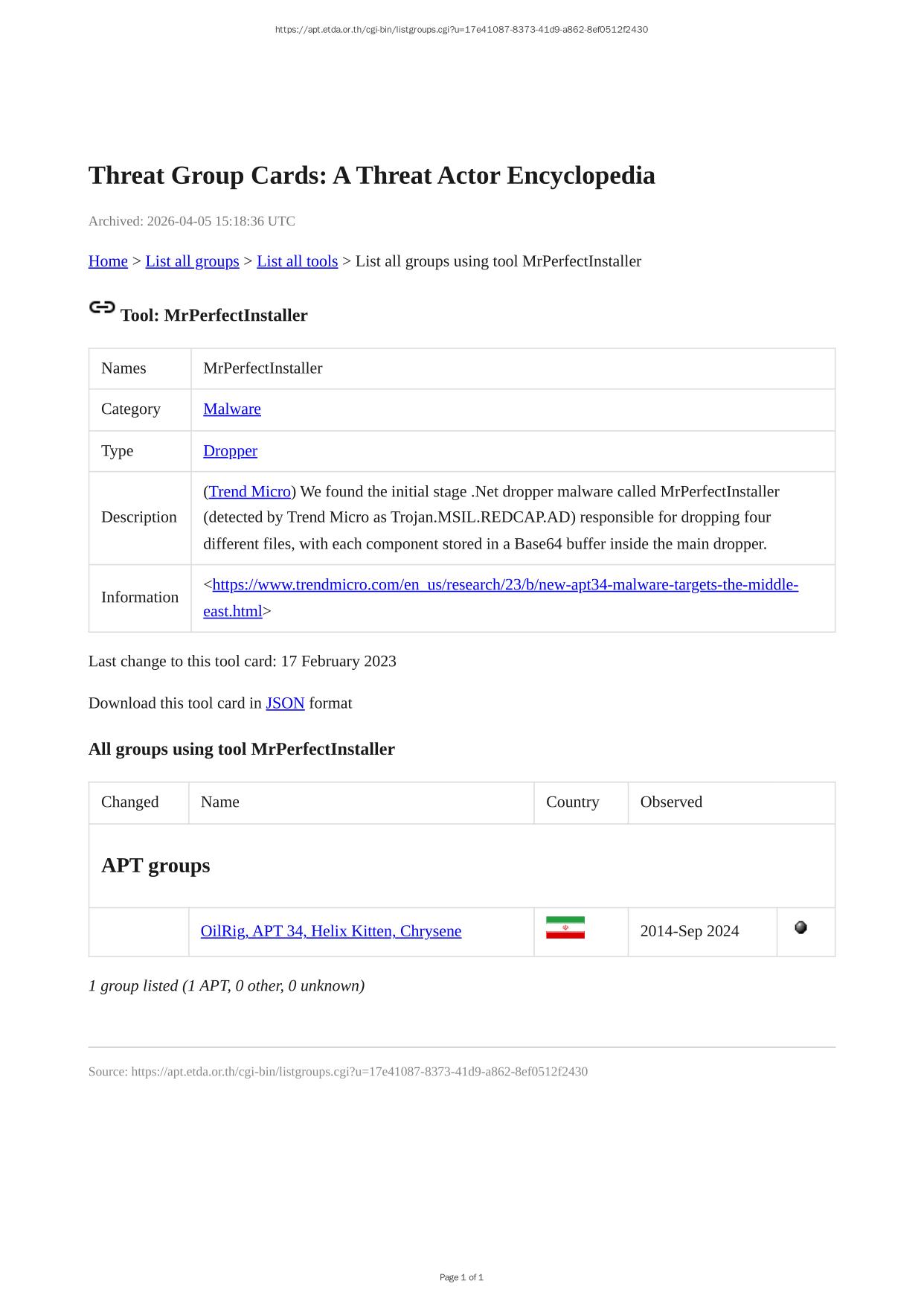The height and width of the screenshot is (1307, 924).
Task: Download the tool card via JSON link
Action: [285, 703]
